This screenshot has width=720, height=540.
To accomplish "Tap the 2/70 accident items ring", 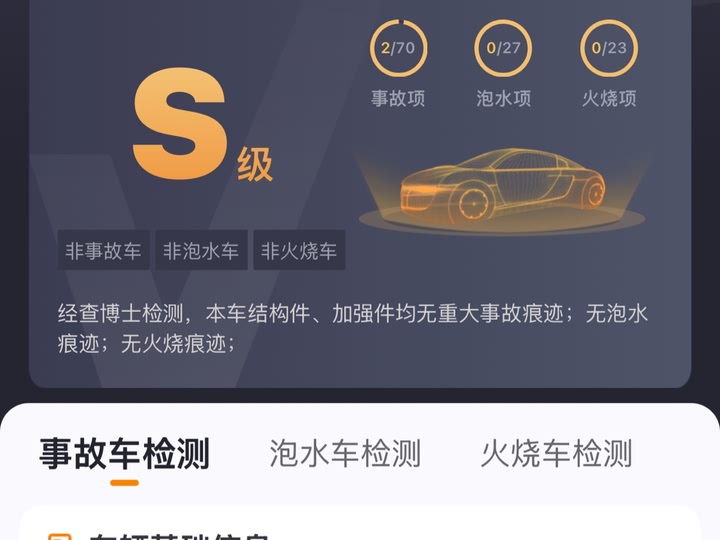I will coord(399,48).
